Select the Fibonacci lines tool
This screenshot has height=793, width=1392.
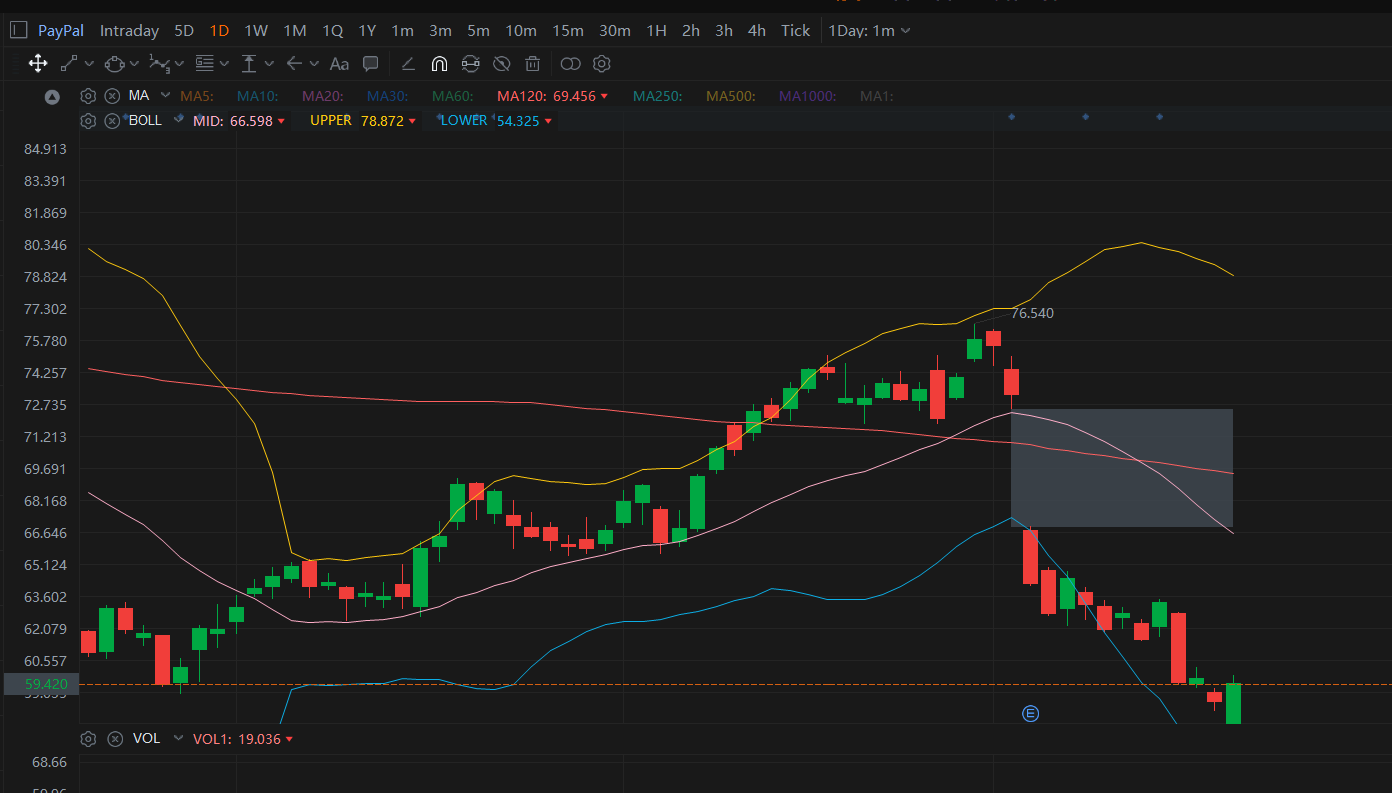205,64
